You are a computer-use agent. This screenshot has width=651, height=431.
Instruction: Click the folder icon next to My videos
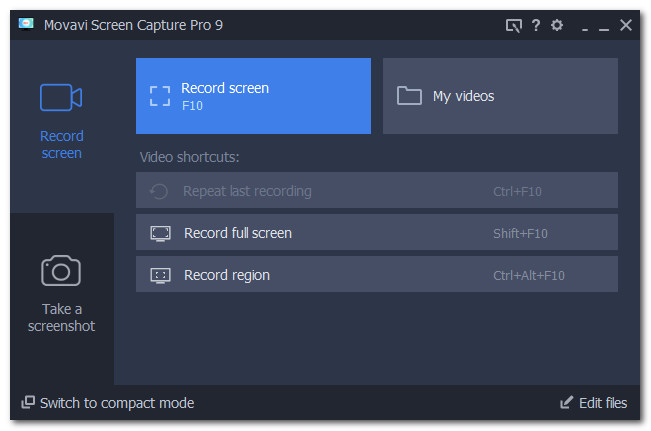click(x=409, y=96)
